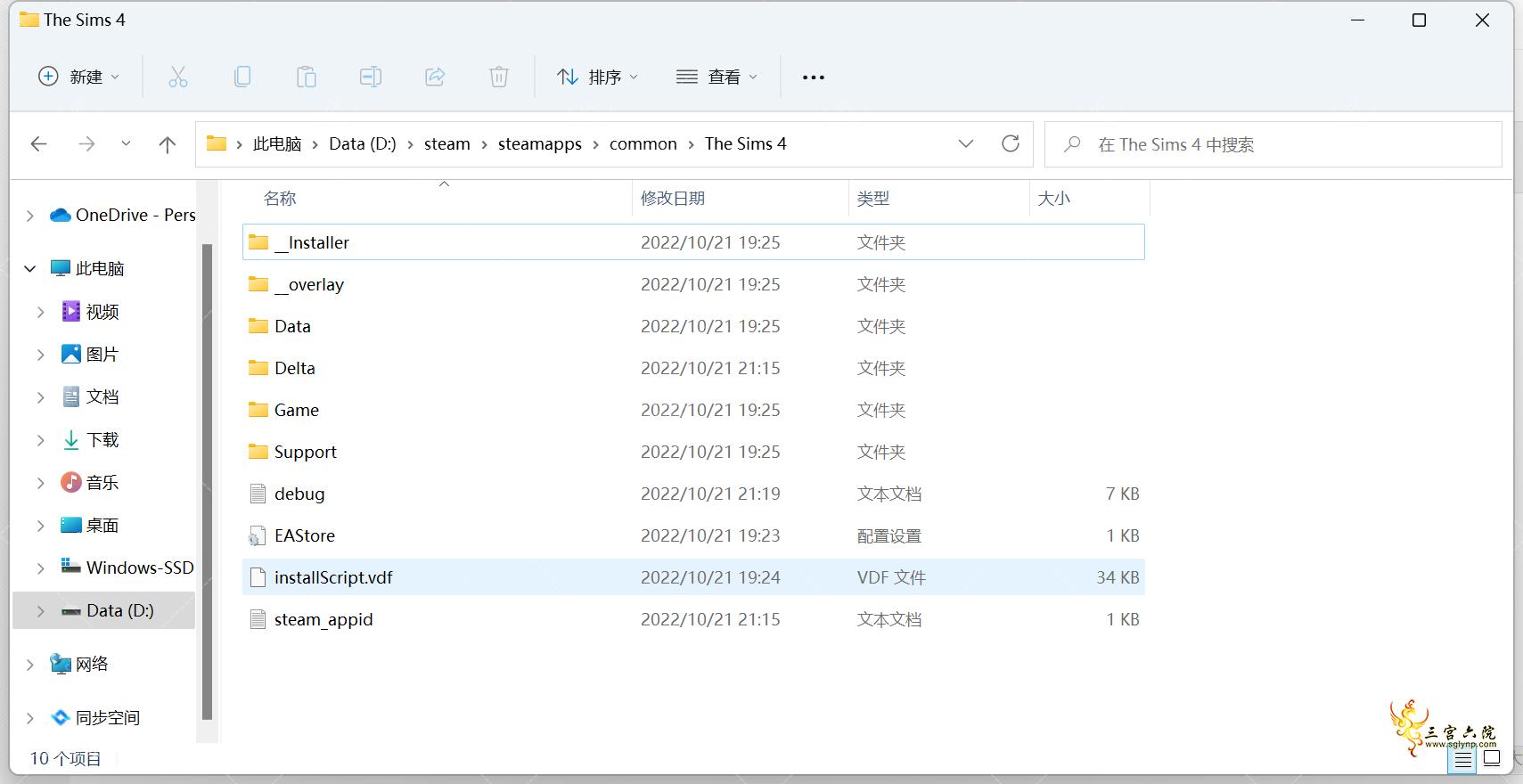This screenshot has height=784, width=1523.
Task: Click the steam_appid text file icon
Action: point(258,619)
